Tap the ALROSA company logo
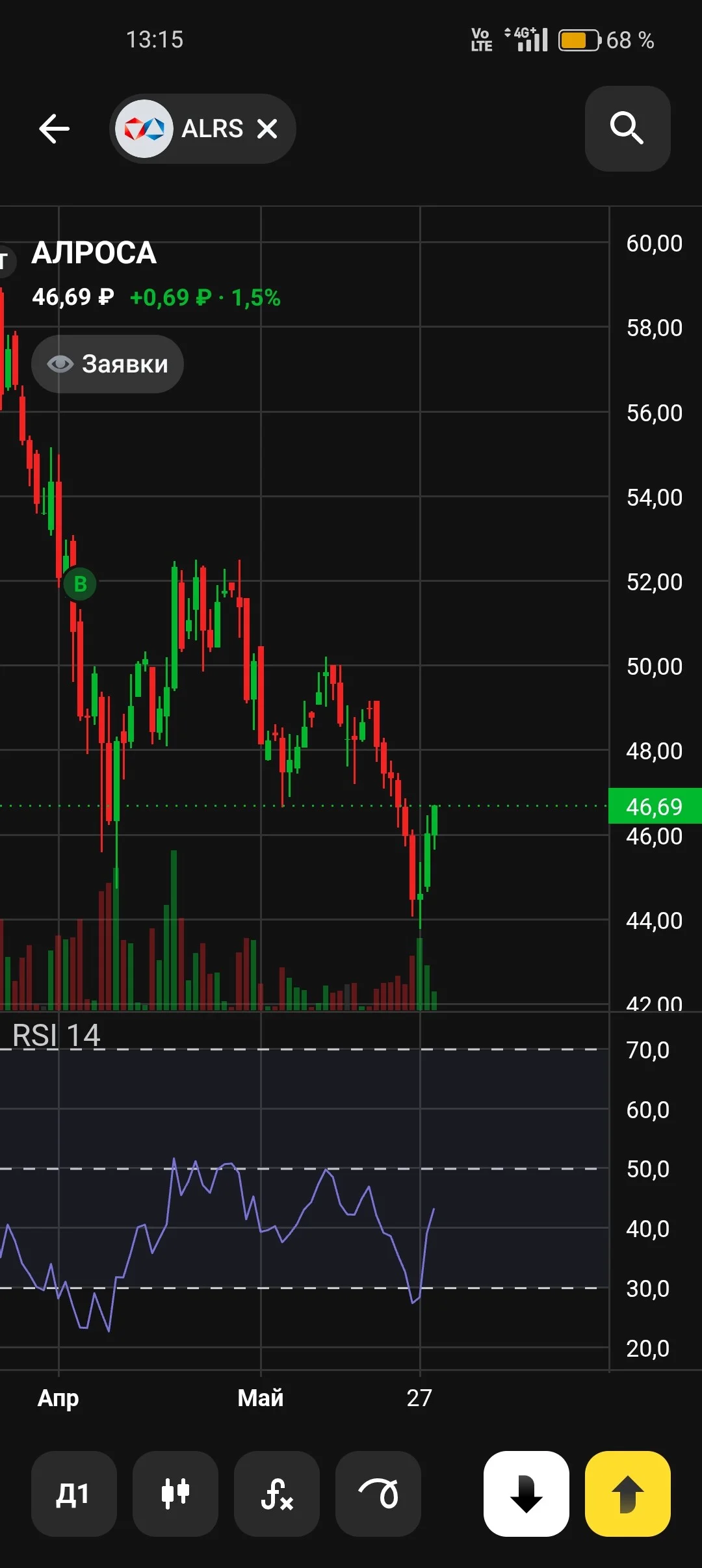 click(x=144, y=129)
